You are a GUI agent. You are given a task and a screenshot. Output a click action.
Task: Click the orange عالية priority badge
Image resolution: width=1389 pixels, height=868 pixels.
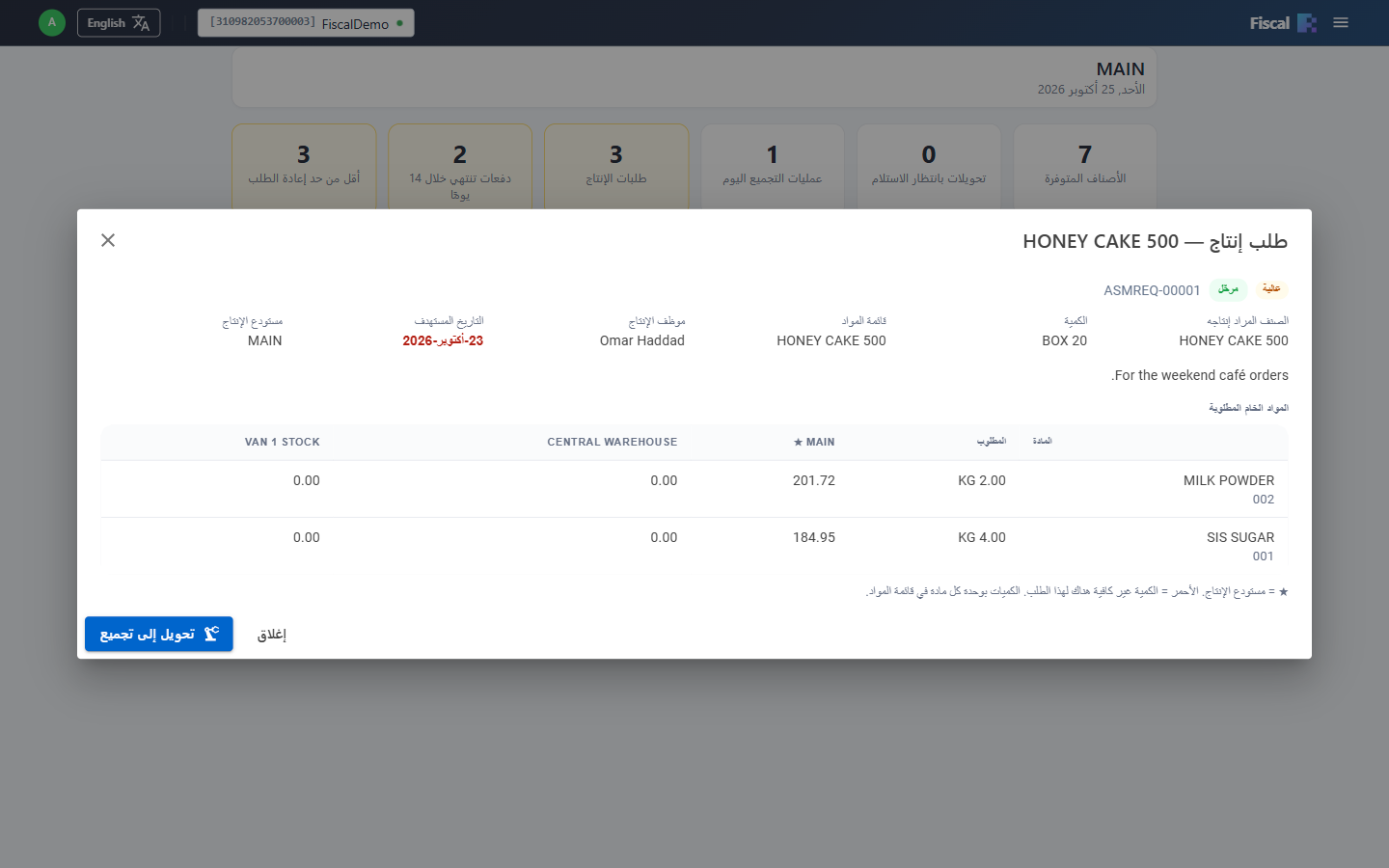pyautogui.click(x=1271, y=288)
